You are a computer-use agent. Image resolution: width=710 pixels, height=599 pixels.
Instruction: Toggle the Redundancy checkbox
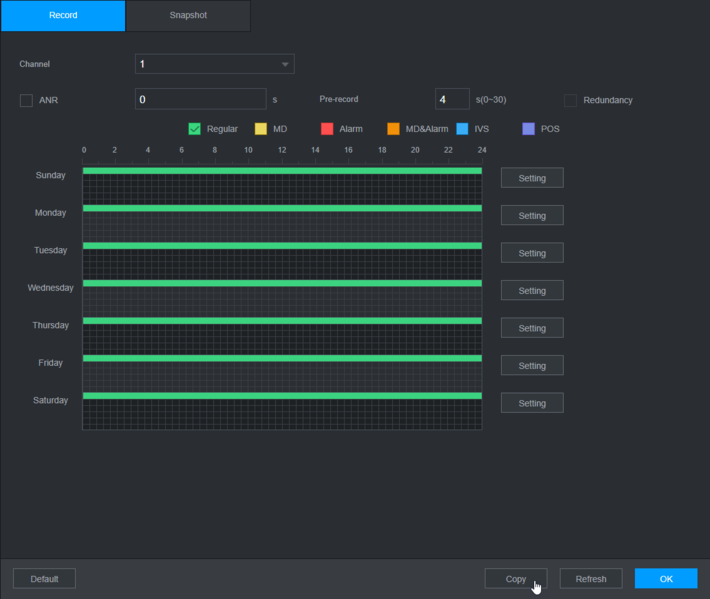(571, 100)
